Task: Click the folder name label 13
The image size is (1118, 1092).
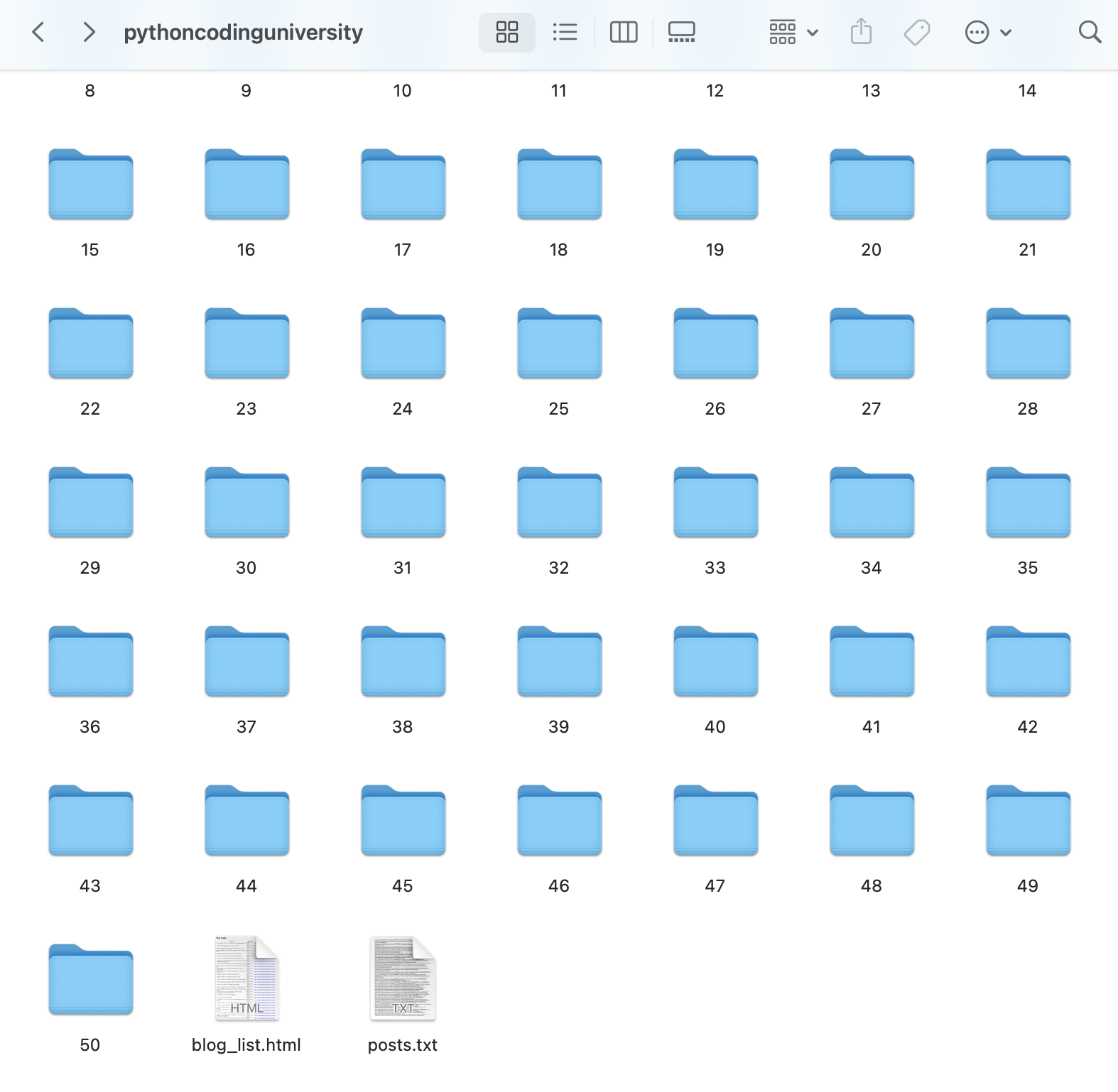Action: click(x=872, y=91)
